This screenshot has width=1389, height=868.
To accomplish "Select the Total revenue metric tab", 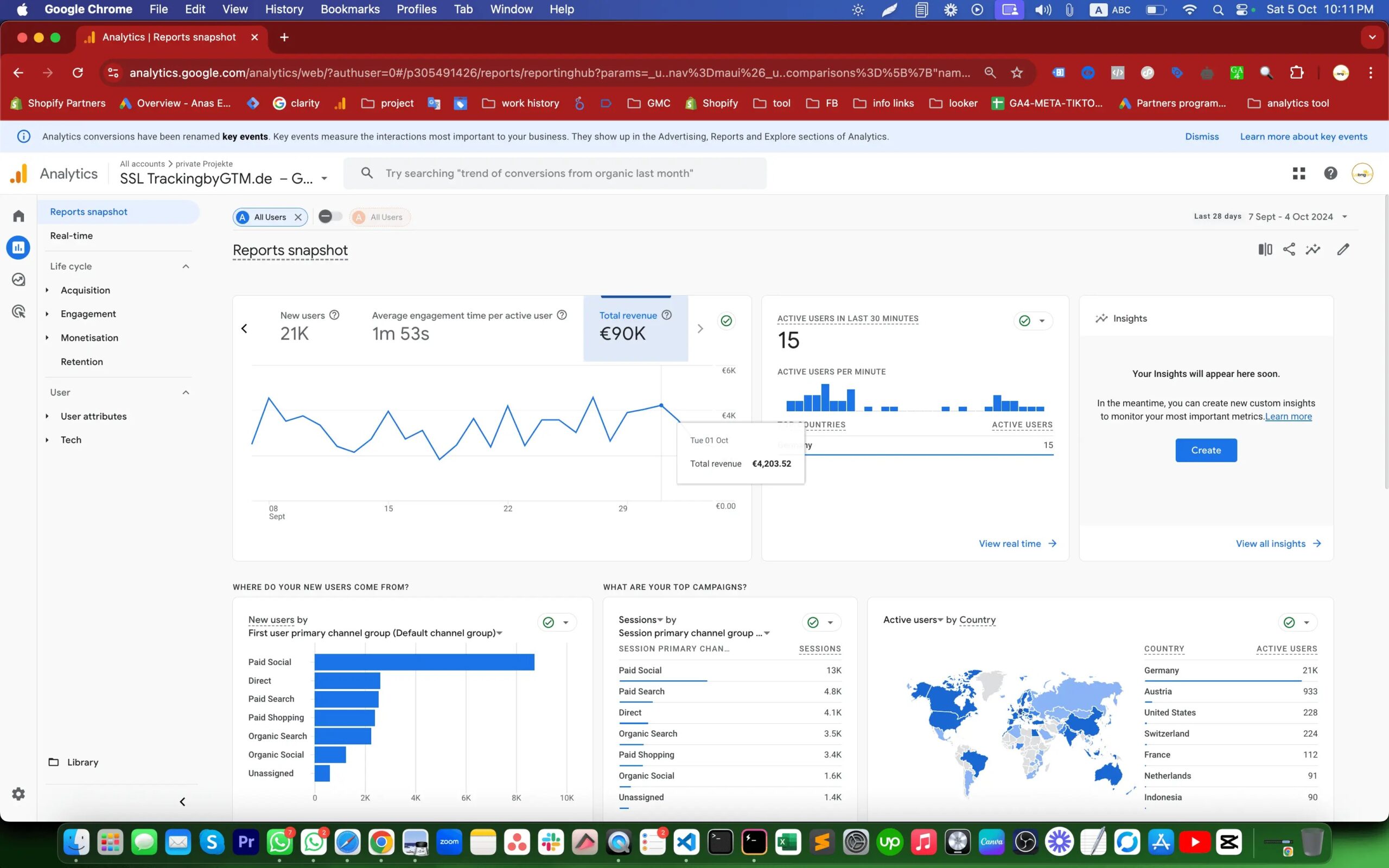I will click(635, 328).
